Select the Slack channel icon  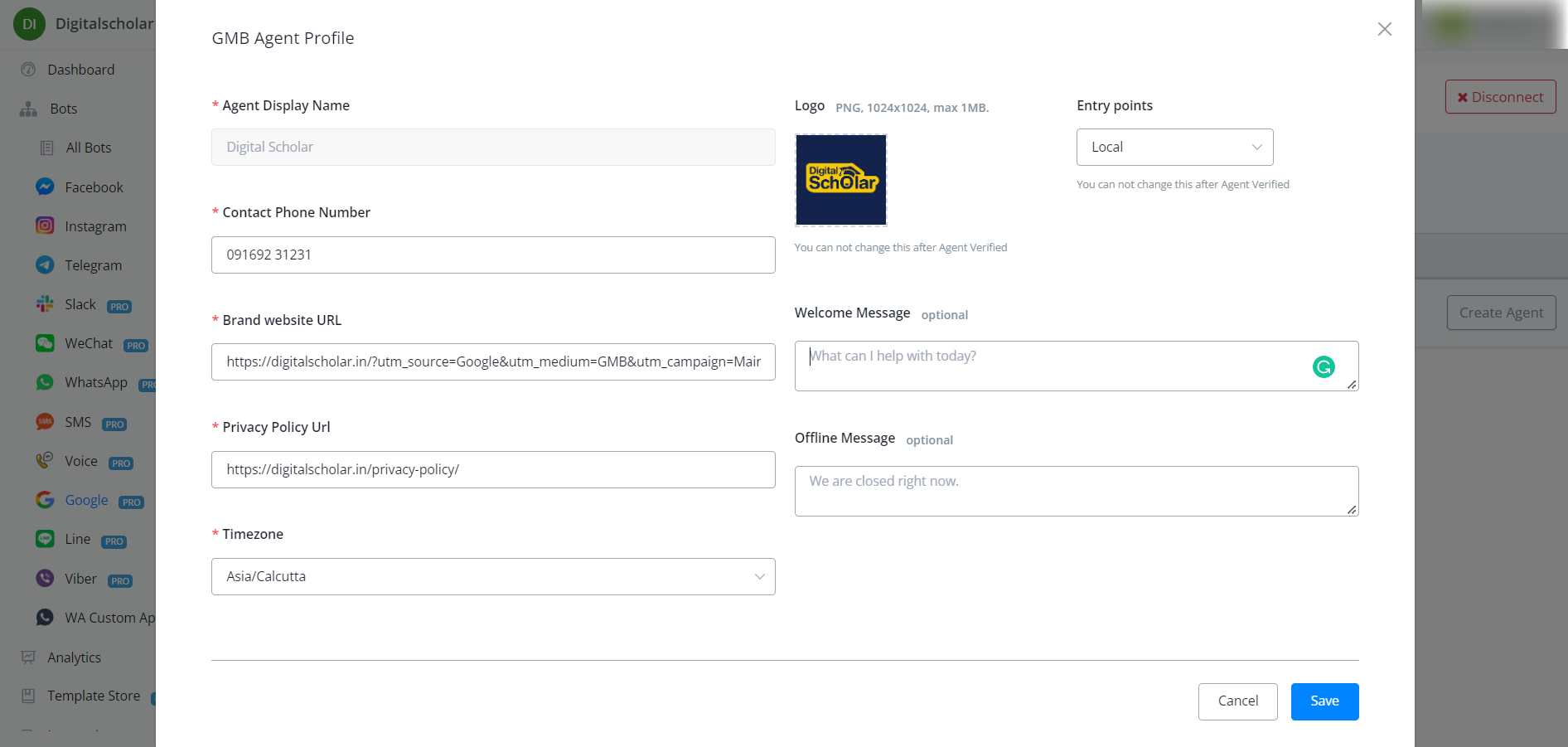(44, 303)
